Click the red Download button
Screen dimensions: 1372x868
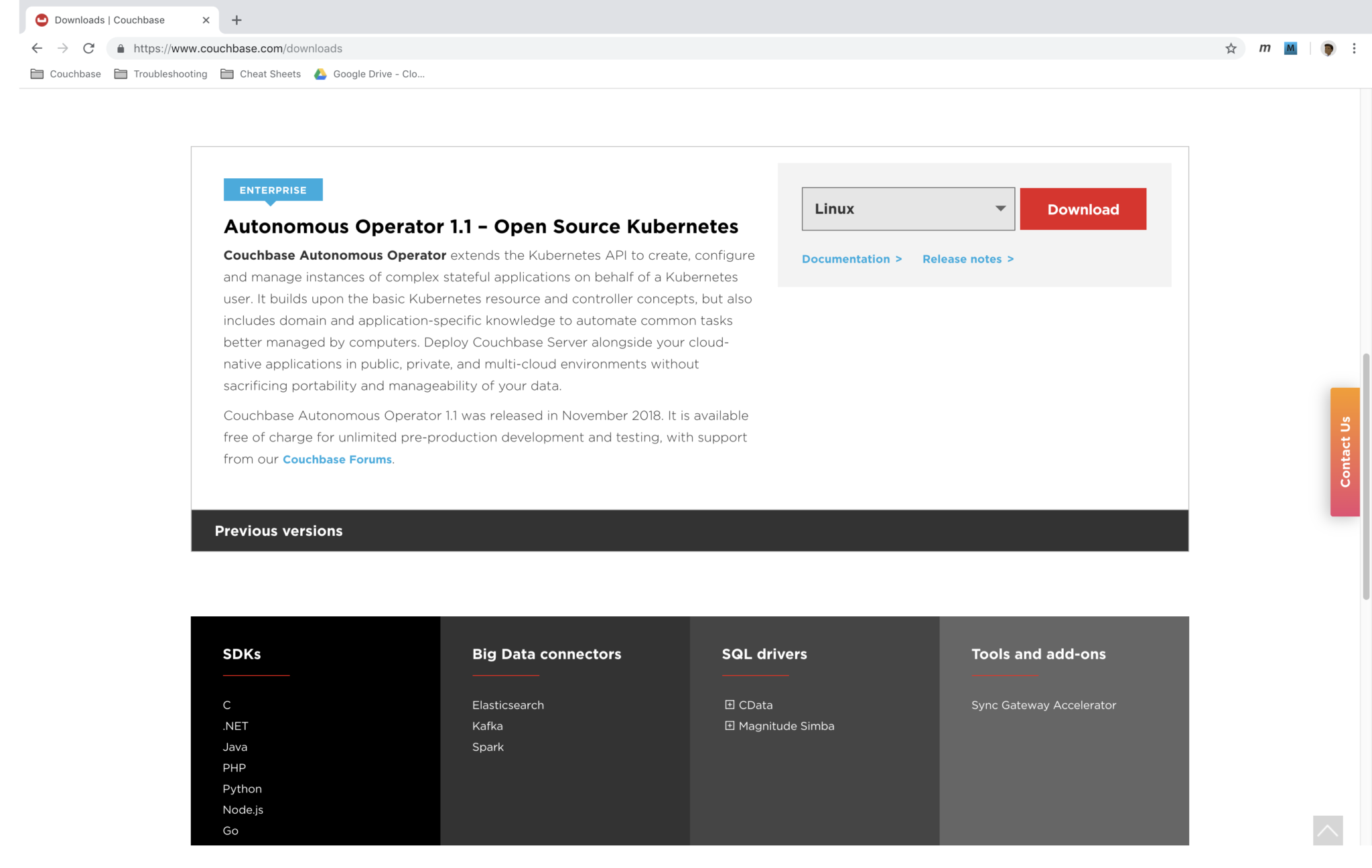[x=1083, y=208]
